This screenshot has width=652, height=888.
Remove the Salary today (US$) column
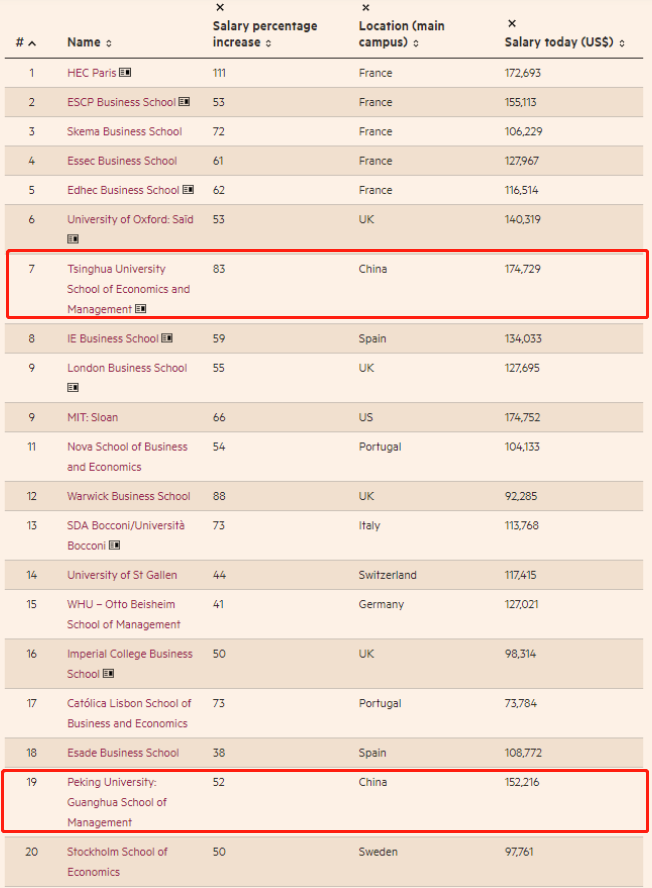click(x=512, y=23)
